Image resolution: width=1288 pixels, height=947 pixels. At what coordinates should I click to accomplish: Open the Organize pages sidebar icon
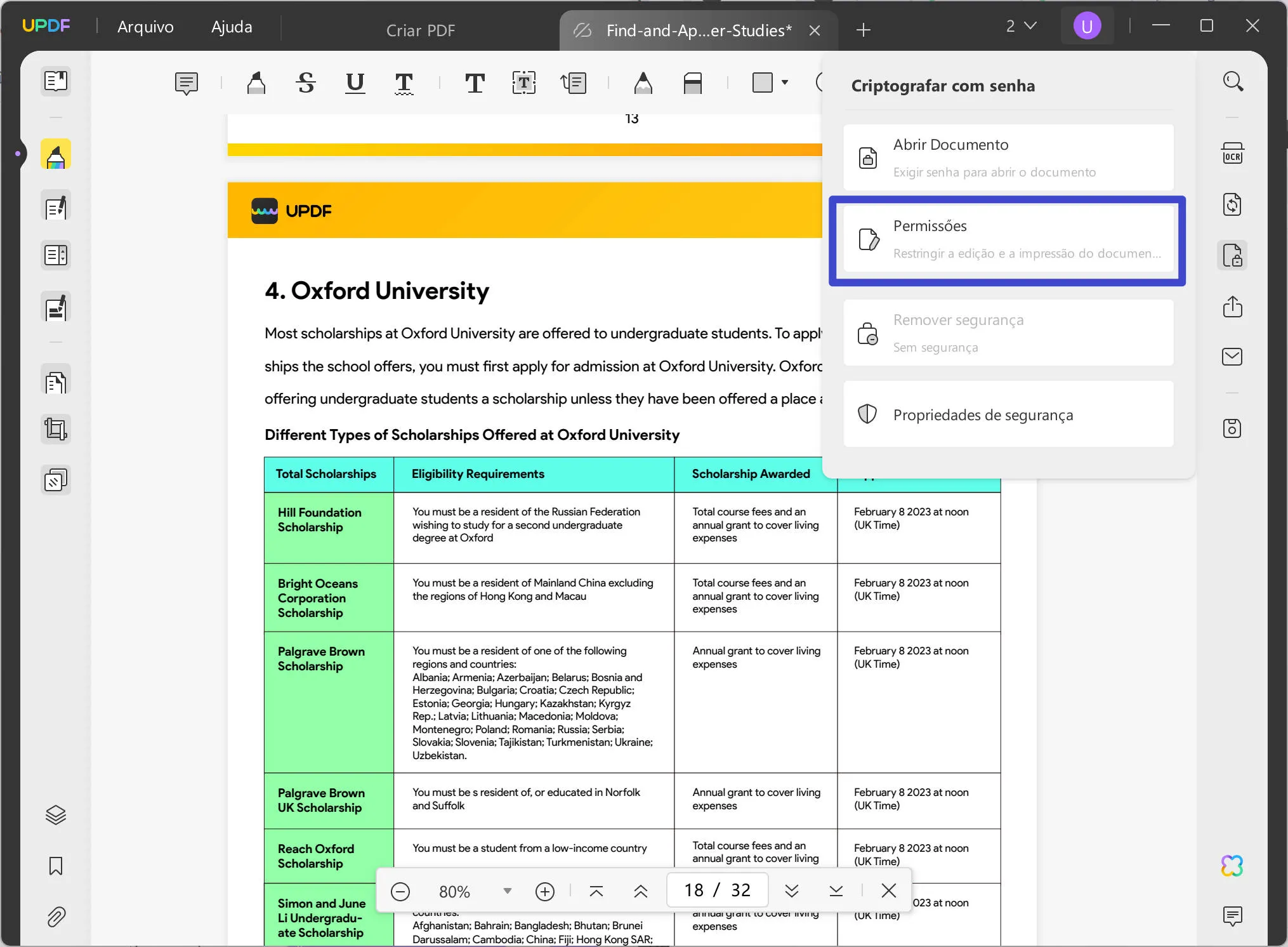click(56, 256)
